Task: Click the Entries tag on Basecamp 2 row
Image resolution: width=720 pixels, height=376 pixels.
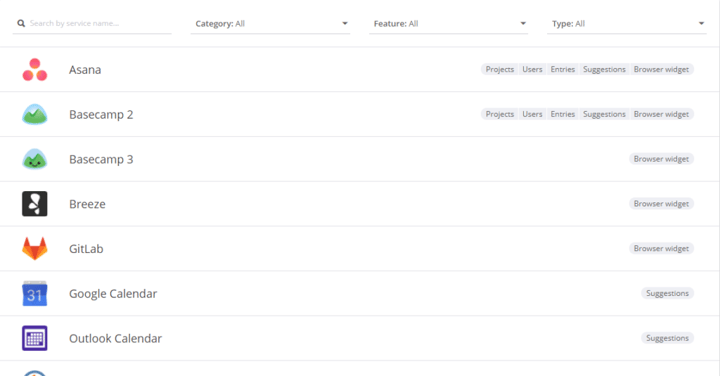Action: (x=562, y=114)
